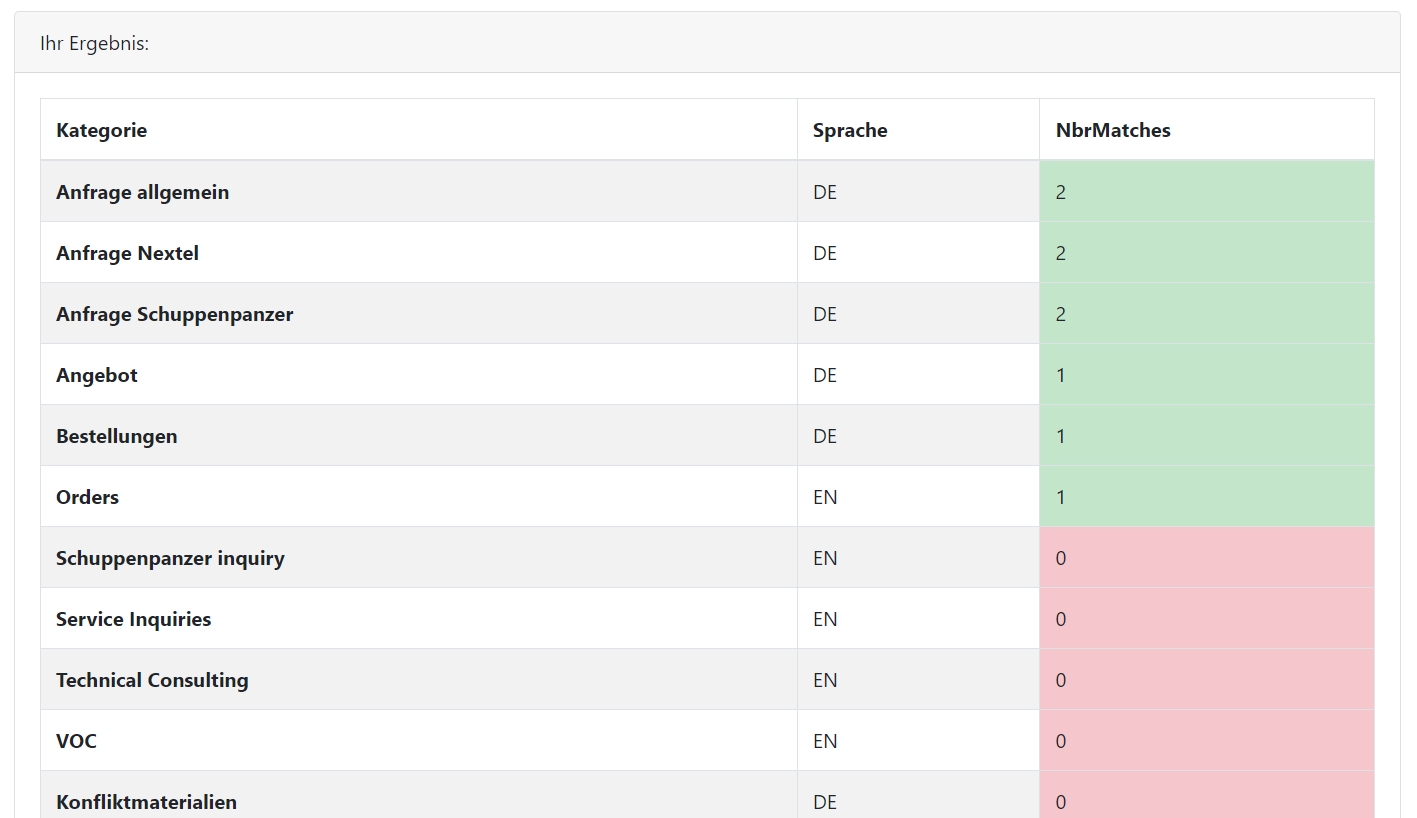Viewport: 1417px width, 818px height.
Task: Click the NbrMatches column header
Action: point(1112,130)
